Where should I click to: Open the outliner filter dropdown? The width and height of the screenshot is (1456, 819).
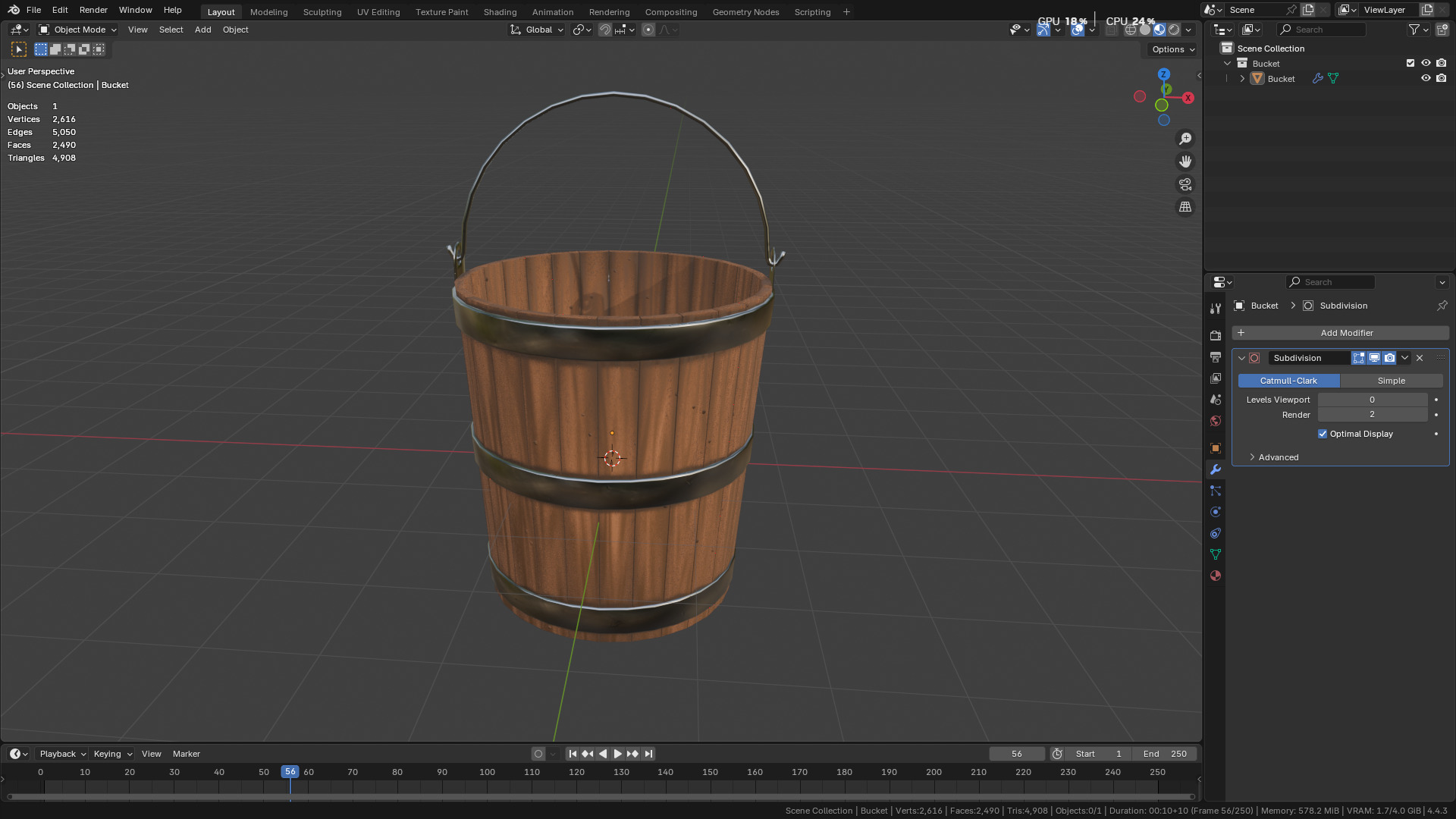click(x=1418, y=30)
